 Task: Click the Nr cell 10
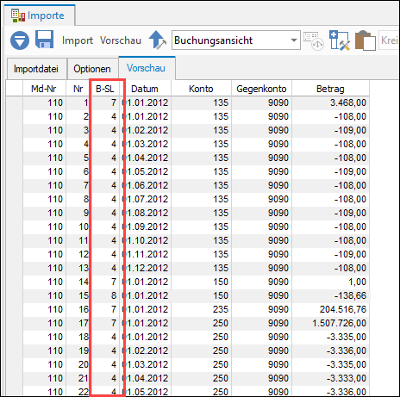point(78,227)
